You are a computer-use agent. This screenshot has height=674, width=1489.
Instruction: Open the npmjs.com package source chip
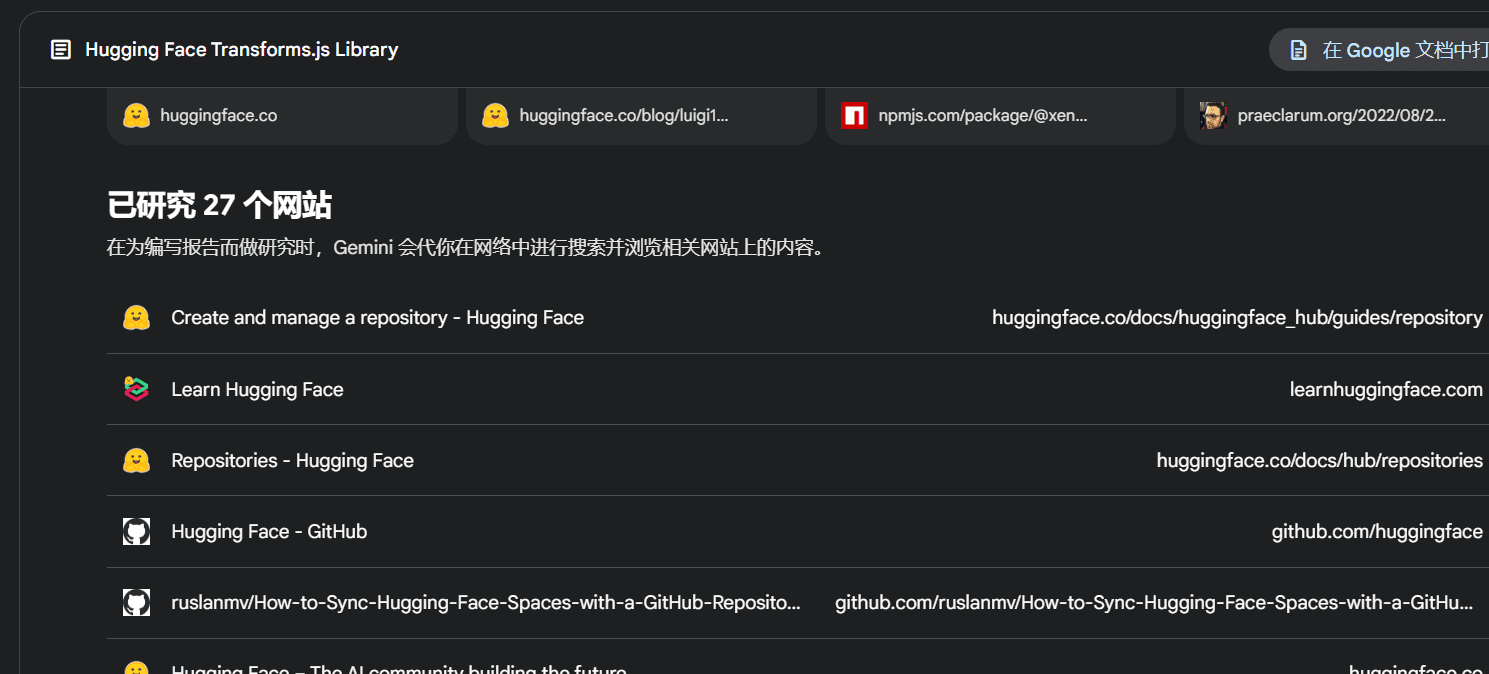[1000, 116]
